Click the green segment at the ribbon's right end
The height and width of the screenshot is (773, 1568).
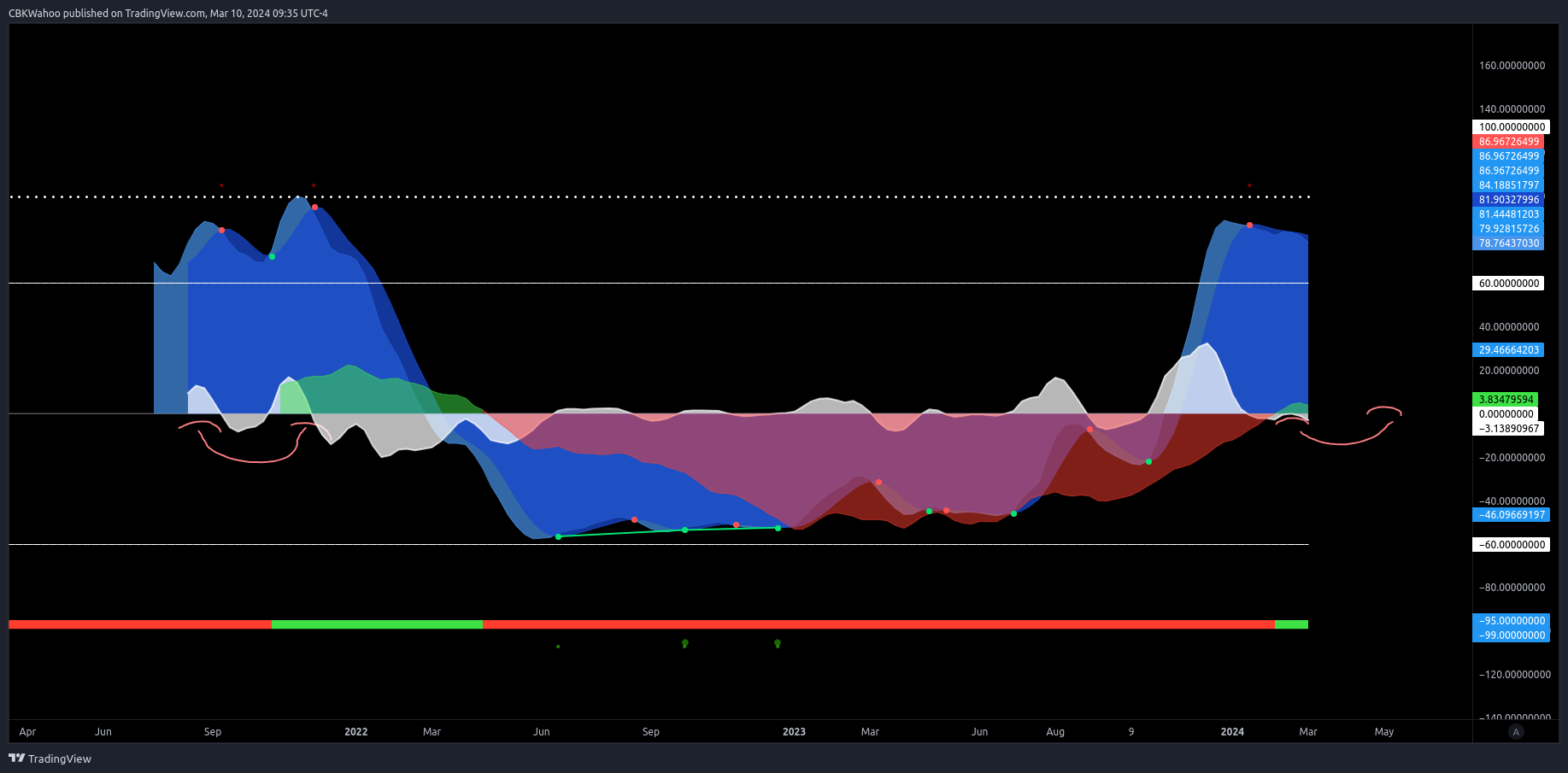click(x=1291, y=624)
